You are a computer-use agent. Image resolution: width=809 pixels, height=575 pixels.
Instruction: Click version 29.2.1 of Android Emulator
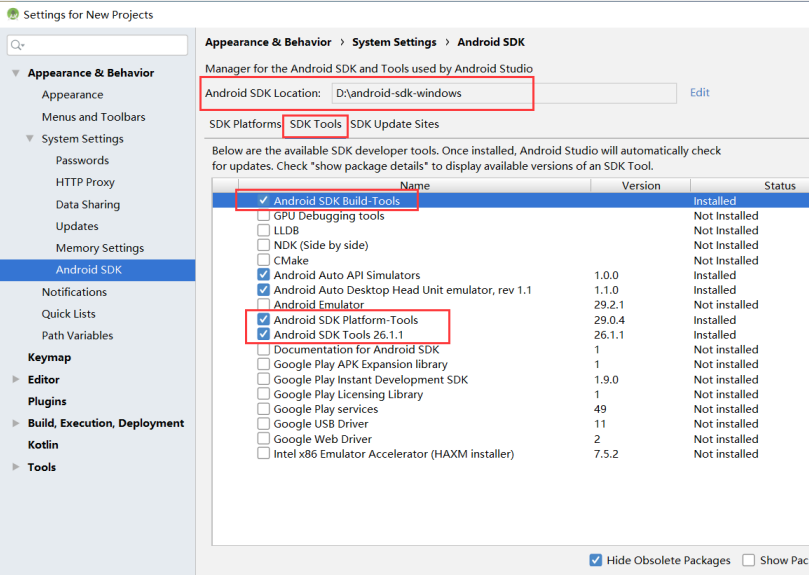click(609, 305)
